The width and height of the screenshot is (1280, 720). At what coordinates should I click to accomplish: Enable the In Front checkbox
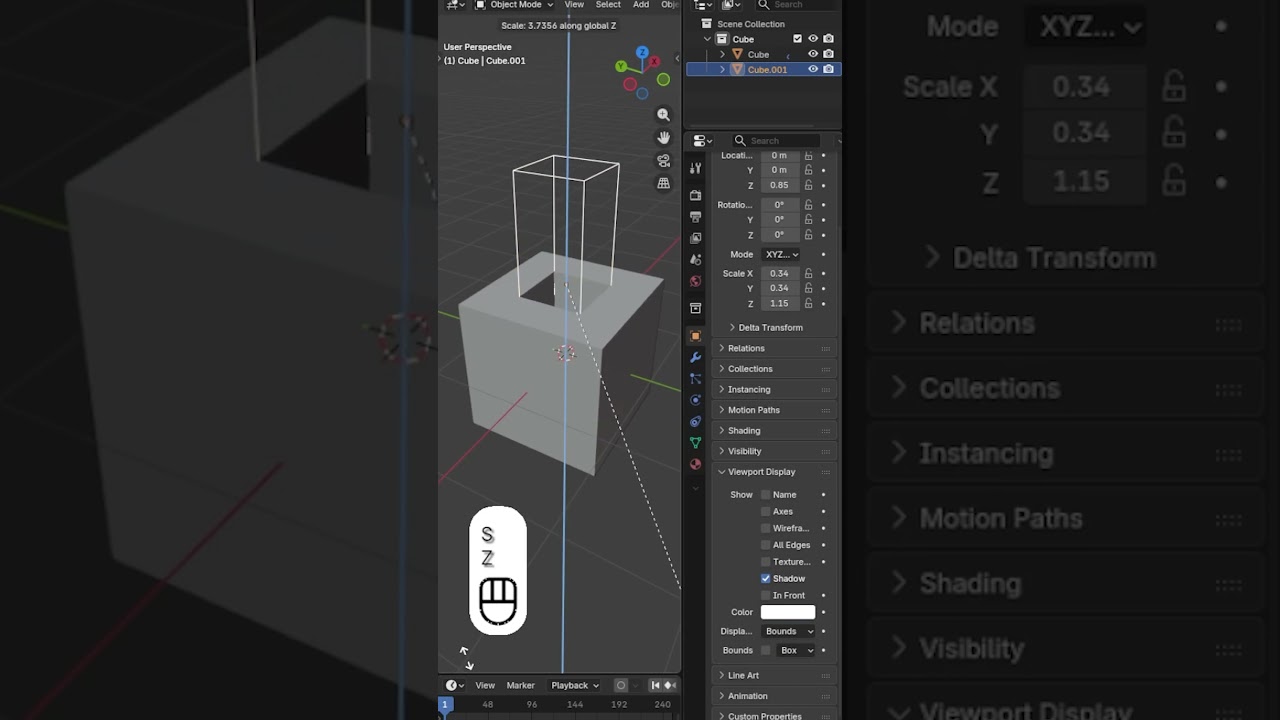tap(766, 595)
